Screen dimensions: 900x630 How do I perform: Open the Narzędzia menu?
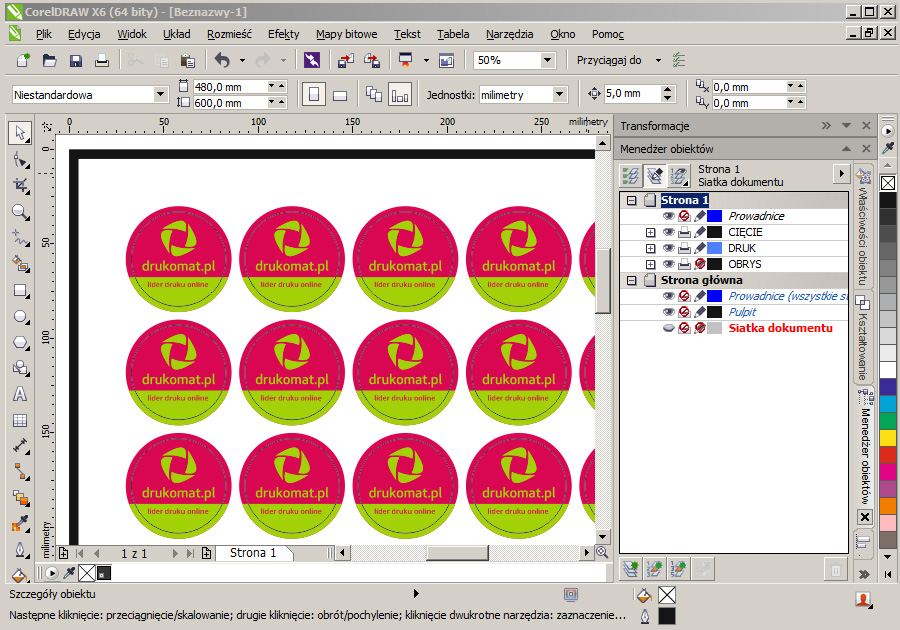coord(510,34)
